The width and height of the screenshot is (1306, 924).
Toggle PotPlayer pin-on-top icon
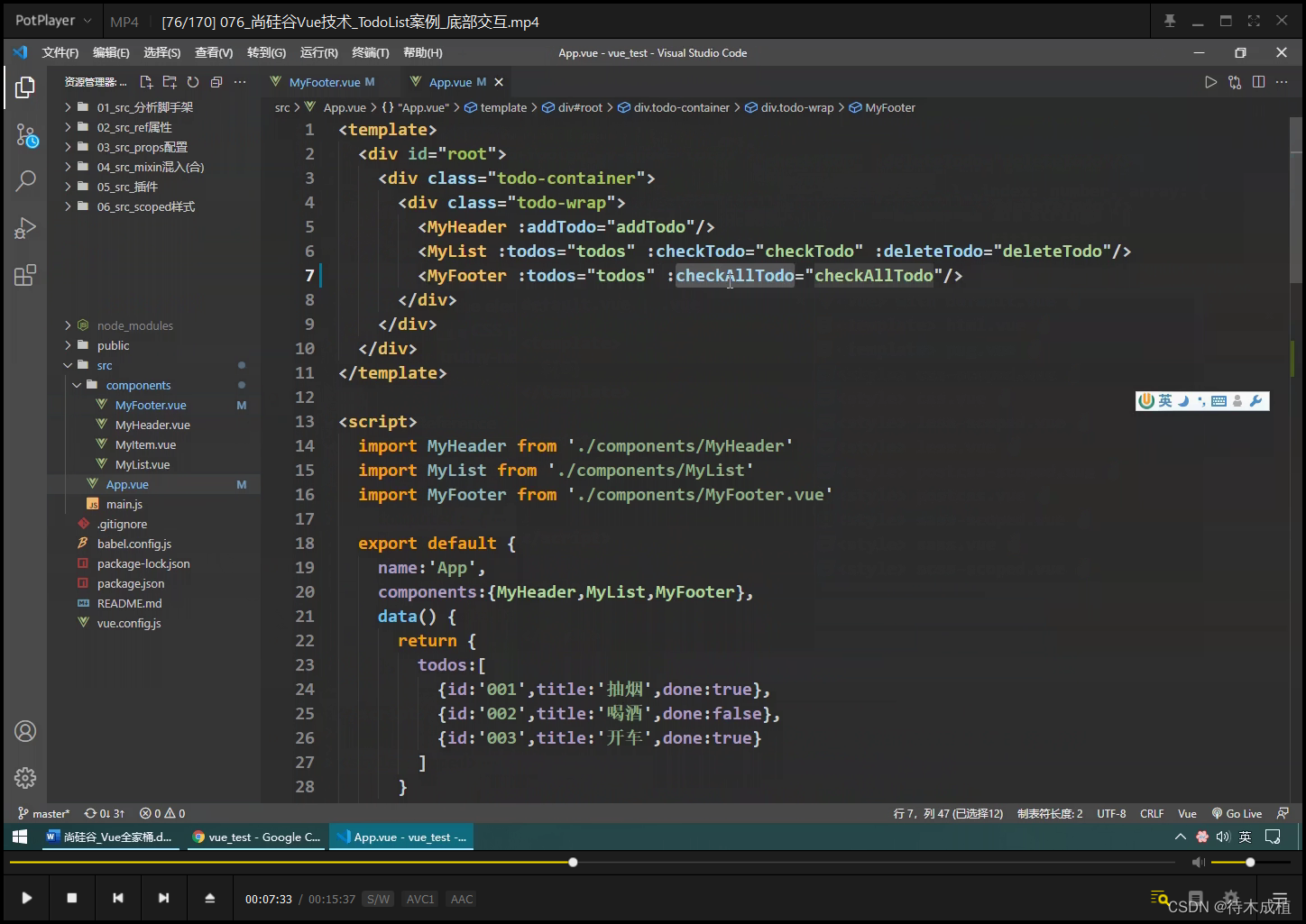pos(1170,21)
